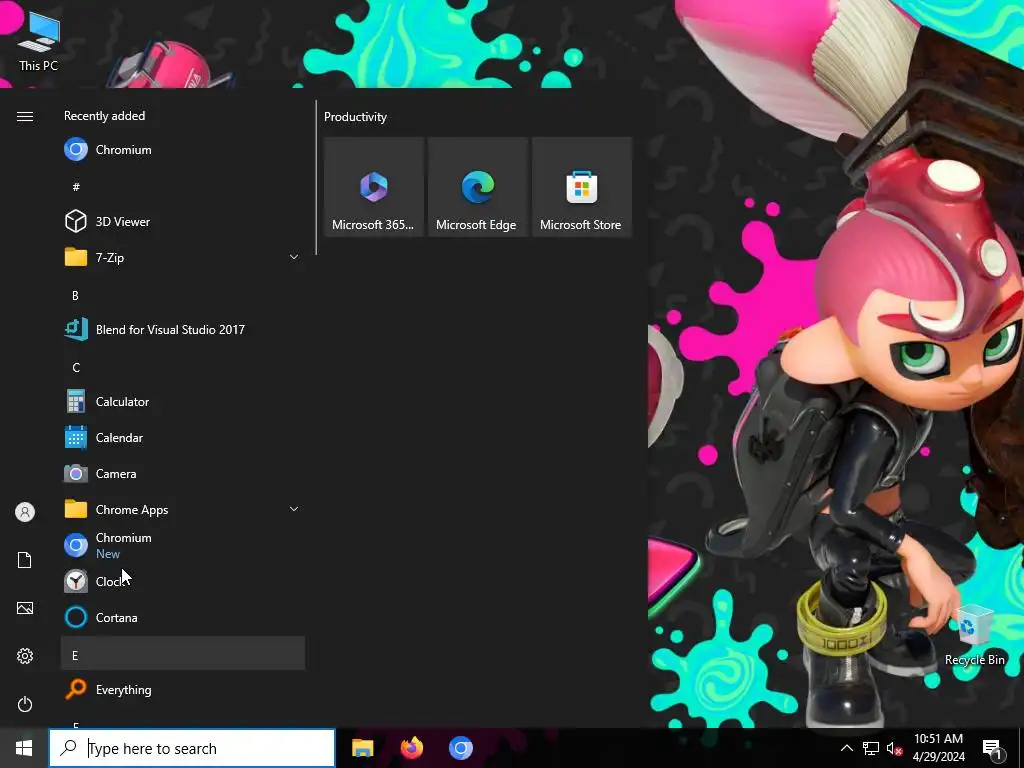Click the Power button icon
The image size is (1024, 768).
pos(25,704)
